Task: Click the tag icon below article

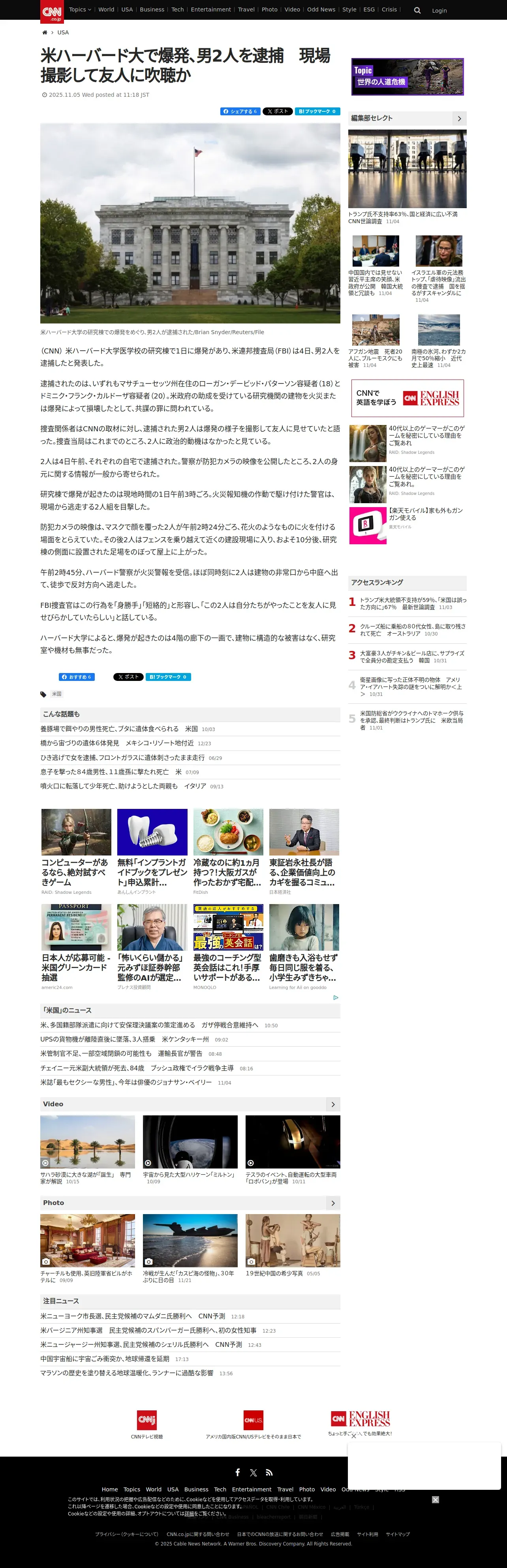Action: [x=43, y=694]
